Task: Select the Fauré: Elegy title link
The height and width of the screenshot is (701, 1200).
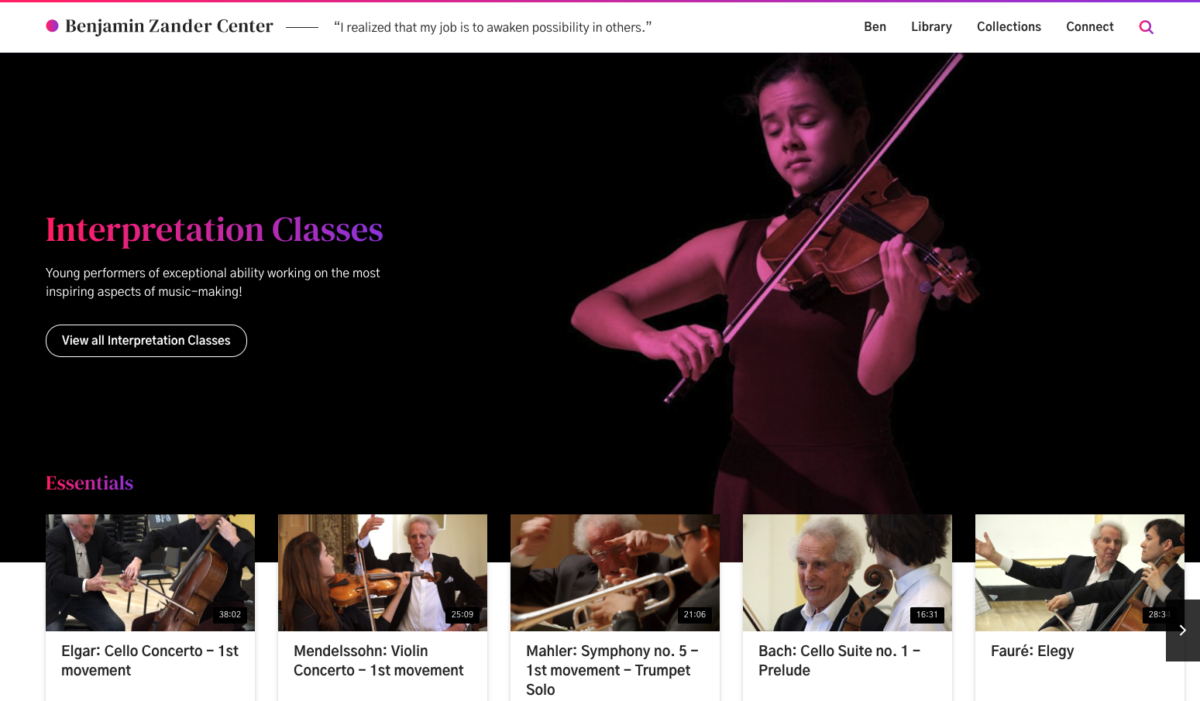Action: coord(1032,651)
